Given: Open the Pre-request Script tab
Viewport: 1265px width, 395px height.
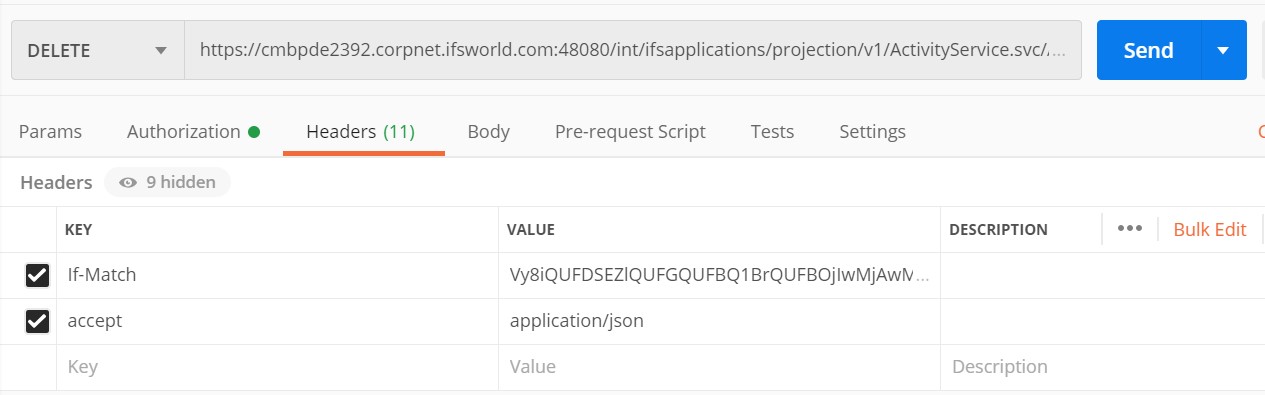Looking at the screenshot, I should [630, 131].
